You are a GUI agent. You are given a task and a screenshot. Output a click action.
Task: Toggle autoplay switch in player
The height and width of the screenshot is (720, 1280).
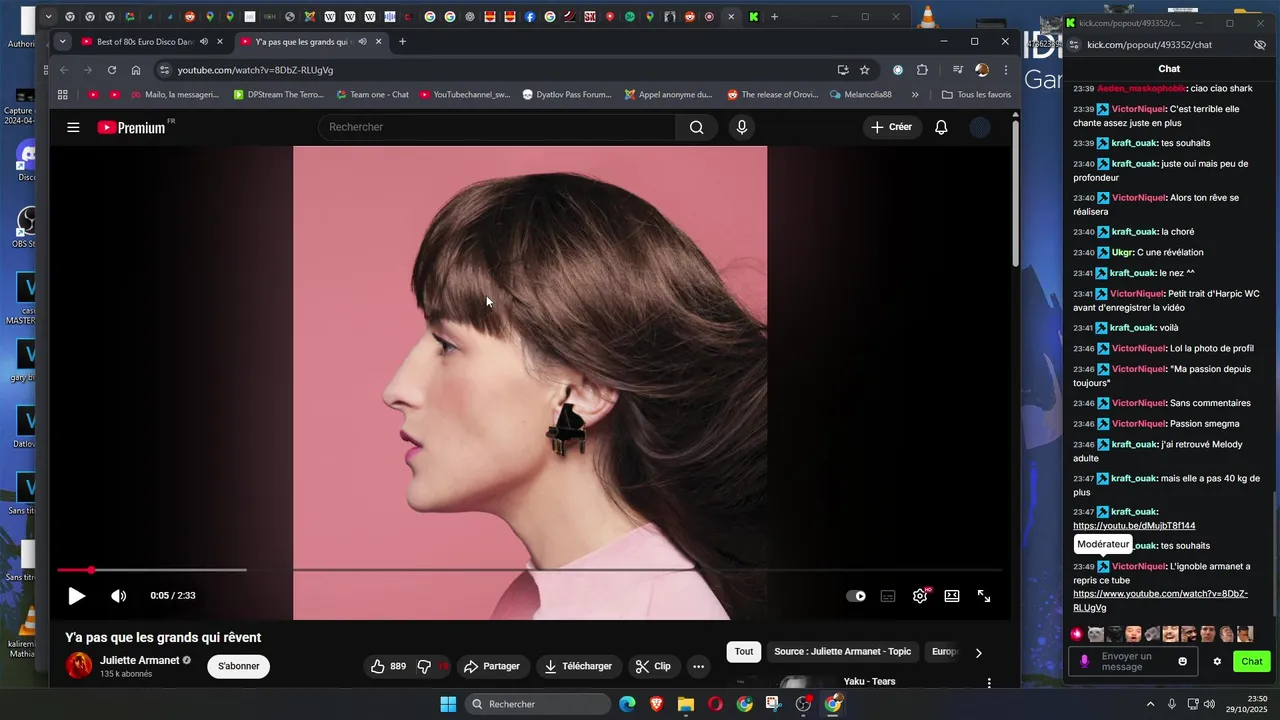(856, 596)
